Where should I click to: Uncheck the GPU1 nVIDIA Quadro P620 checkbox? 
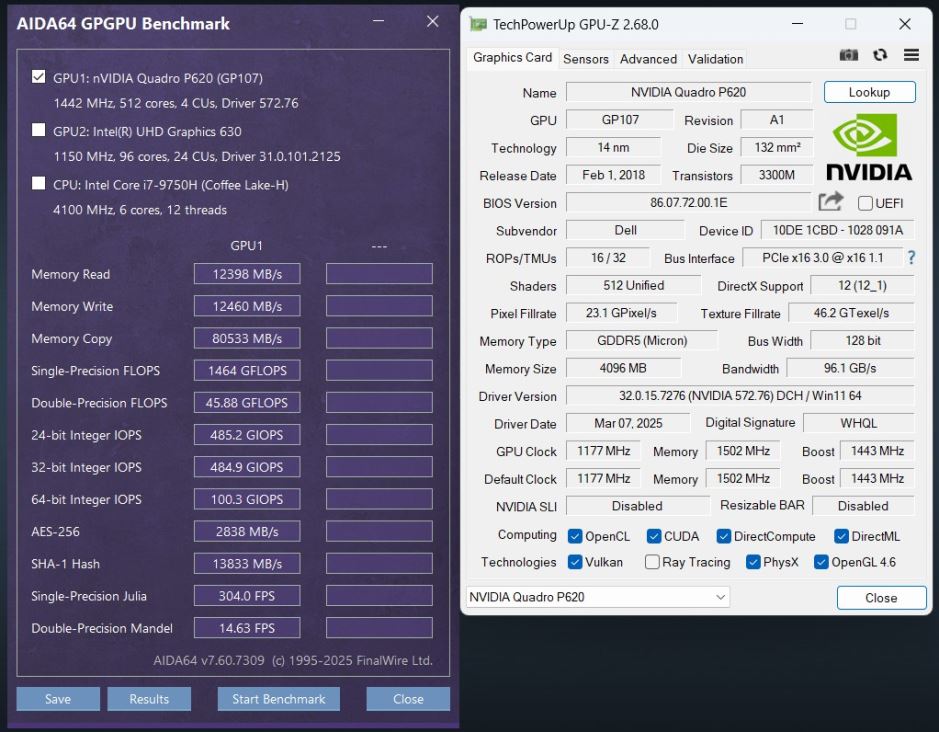click(x=39, y=77)
